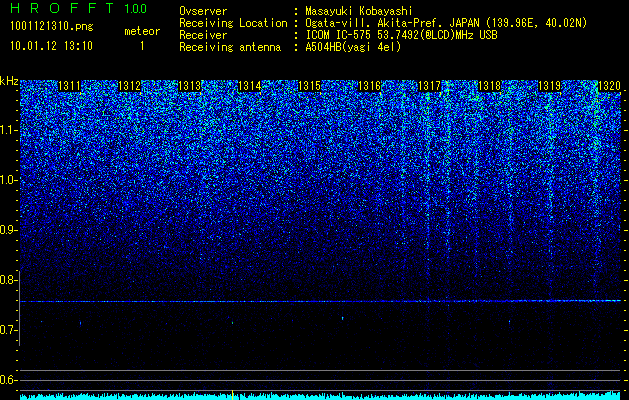
Task: Click the date stamp 10.01.12 13:10
Action: coord(51,46)
